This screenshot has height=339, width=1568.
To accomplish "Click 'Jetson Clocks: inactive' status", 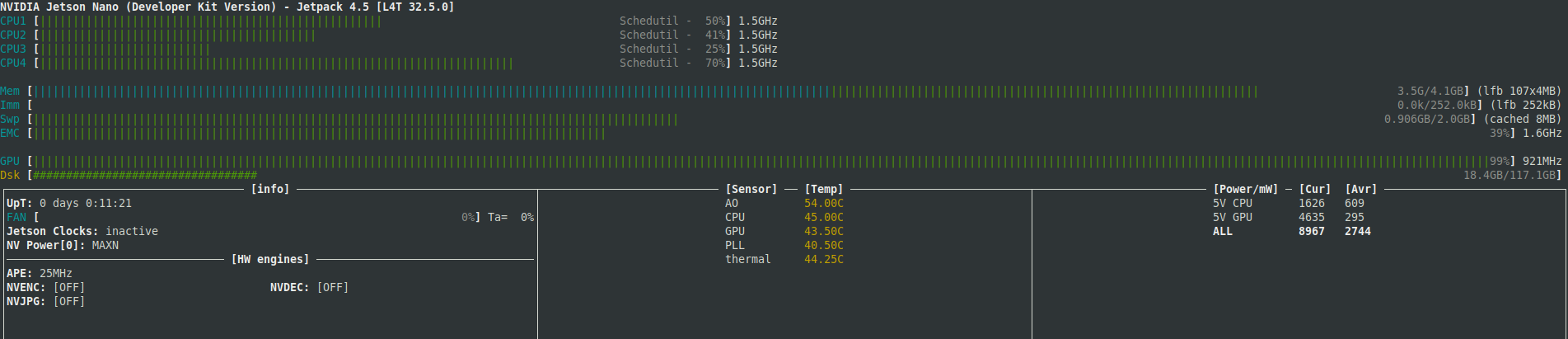I will [x=82, y=232].
